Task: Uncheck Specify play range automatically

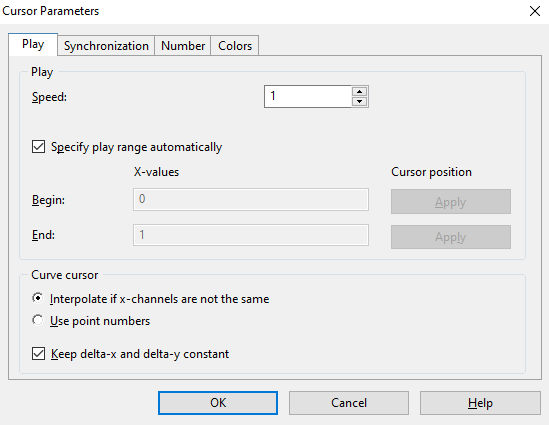Action: point(39,147)
